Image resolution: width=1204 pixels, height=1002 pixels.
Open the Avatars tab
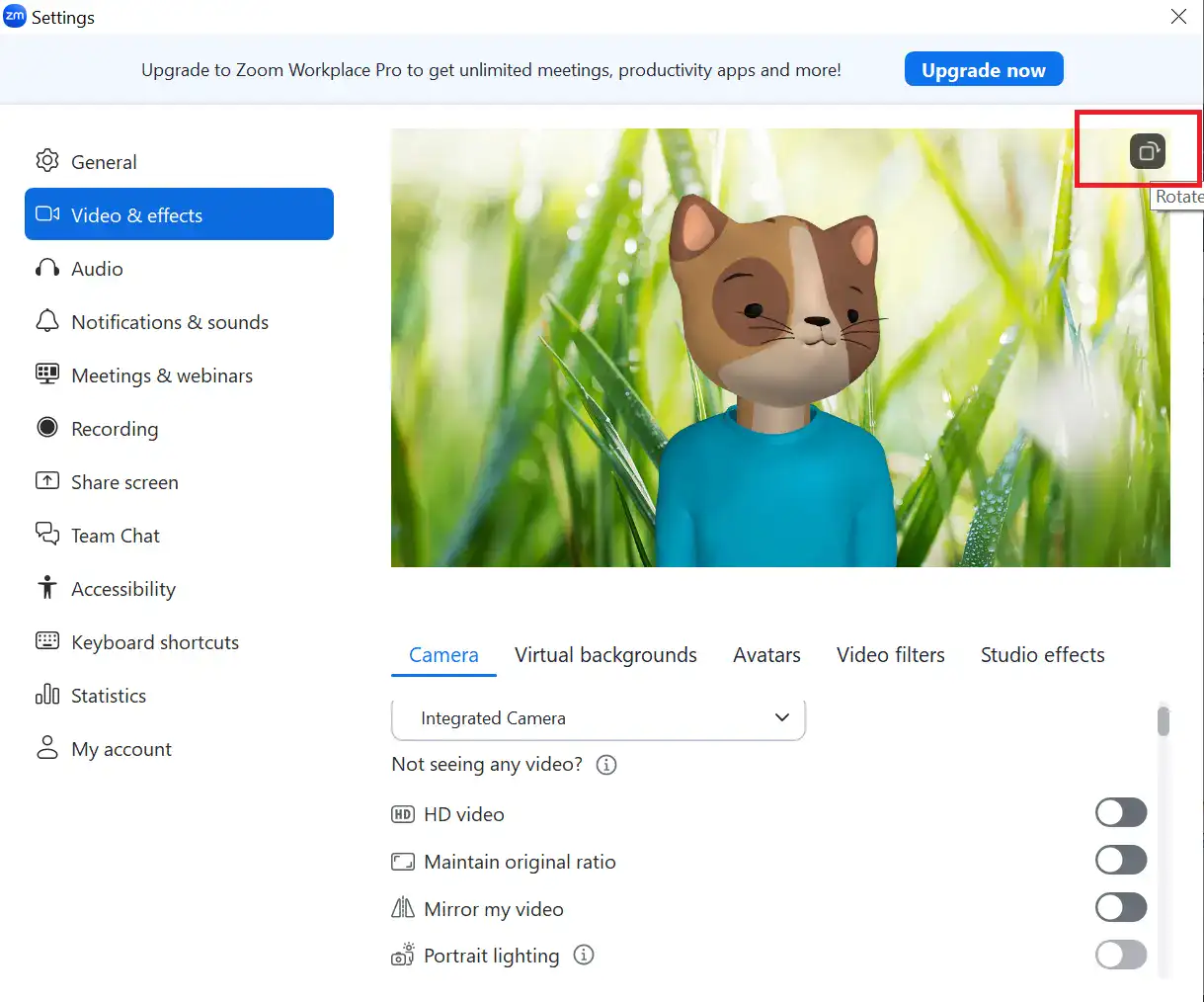(766, 655)
